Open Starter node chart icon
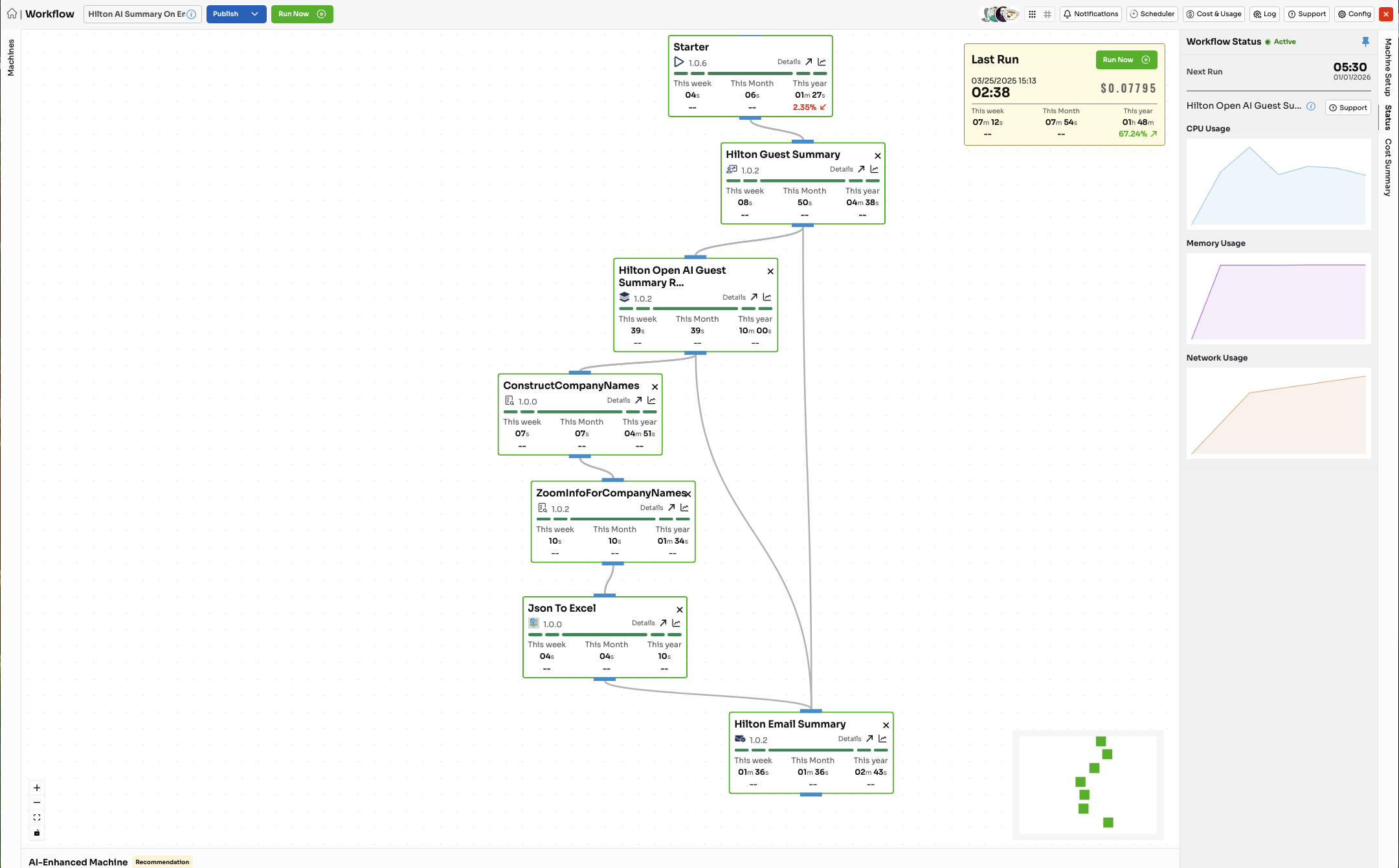Screen dimensions: 1399x868 [x=822, y=62]
